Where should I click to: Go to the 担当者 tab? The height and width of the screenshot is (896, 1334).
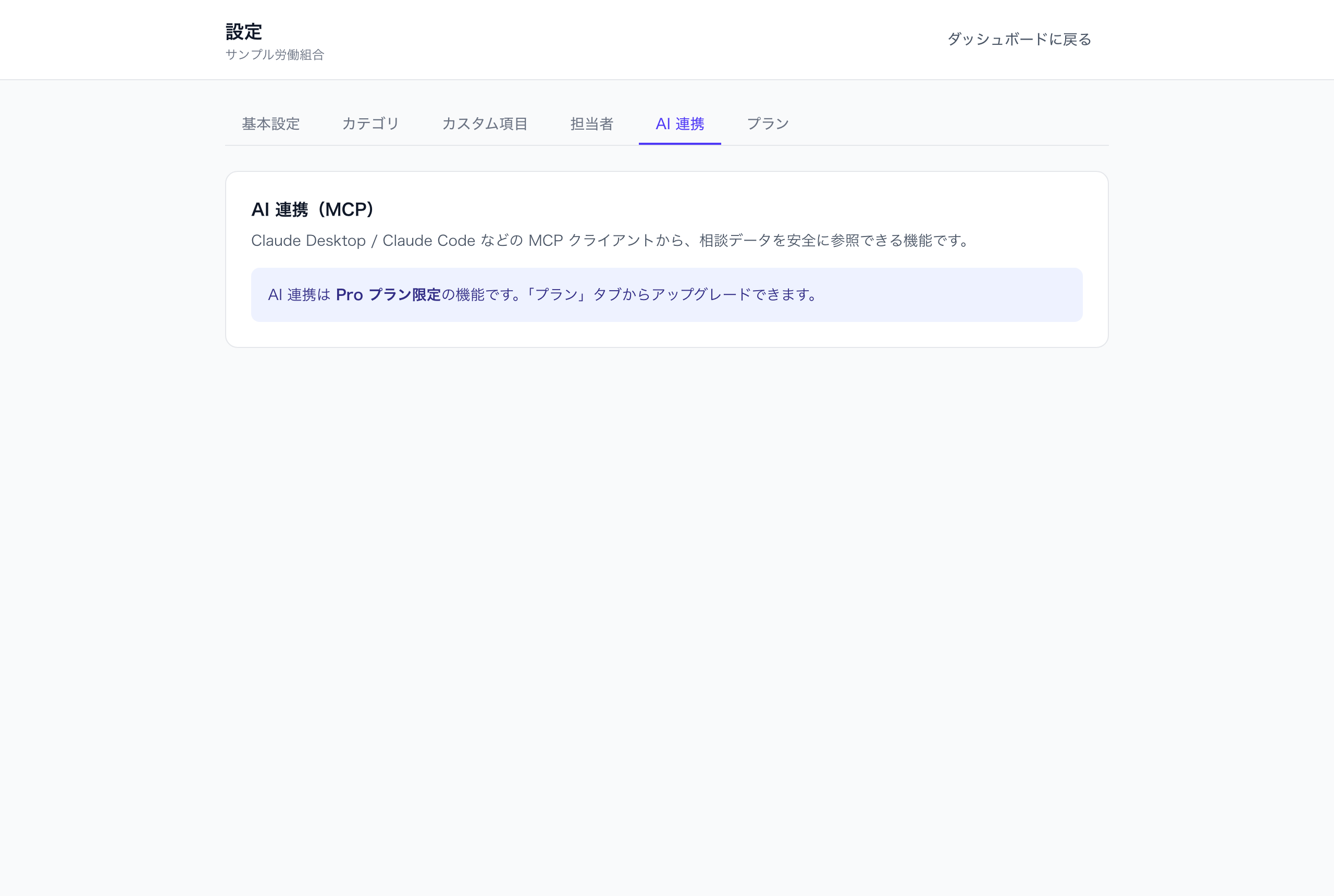click(591, 124)
